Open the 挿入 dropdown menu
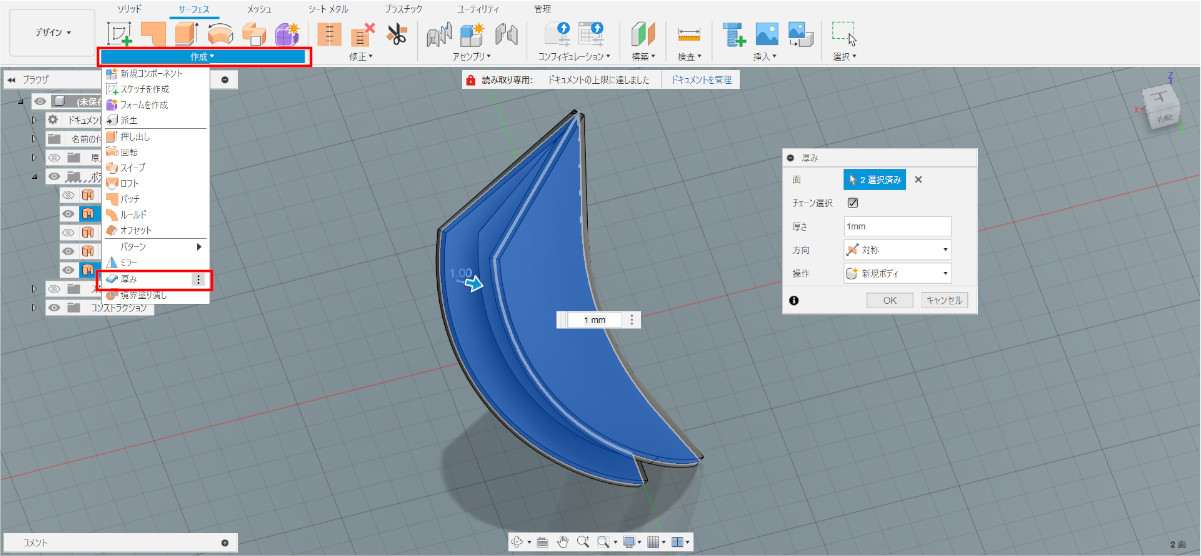The image size is (1201, 556). (764, 57)
